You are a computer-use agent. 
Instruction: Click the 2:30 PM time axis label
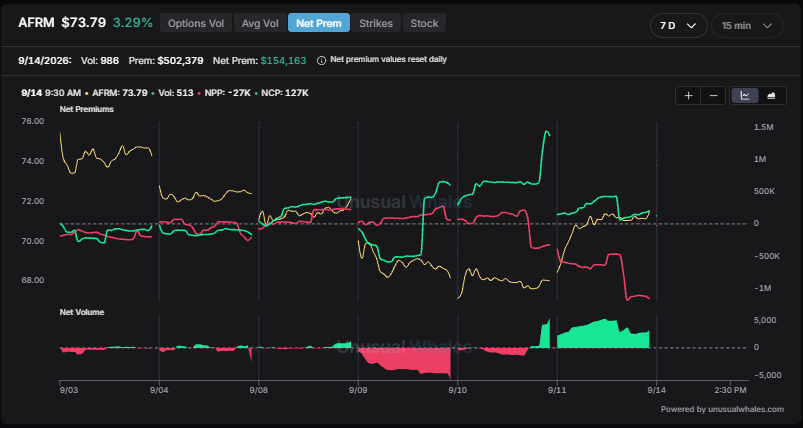[730, 390]
